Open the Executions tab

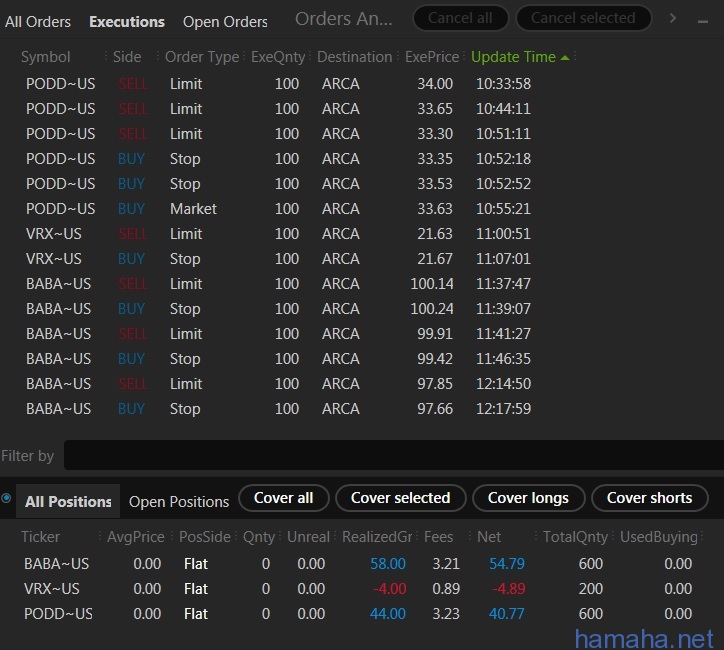pyautogui.click(x=127, y=21)
